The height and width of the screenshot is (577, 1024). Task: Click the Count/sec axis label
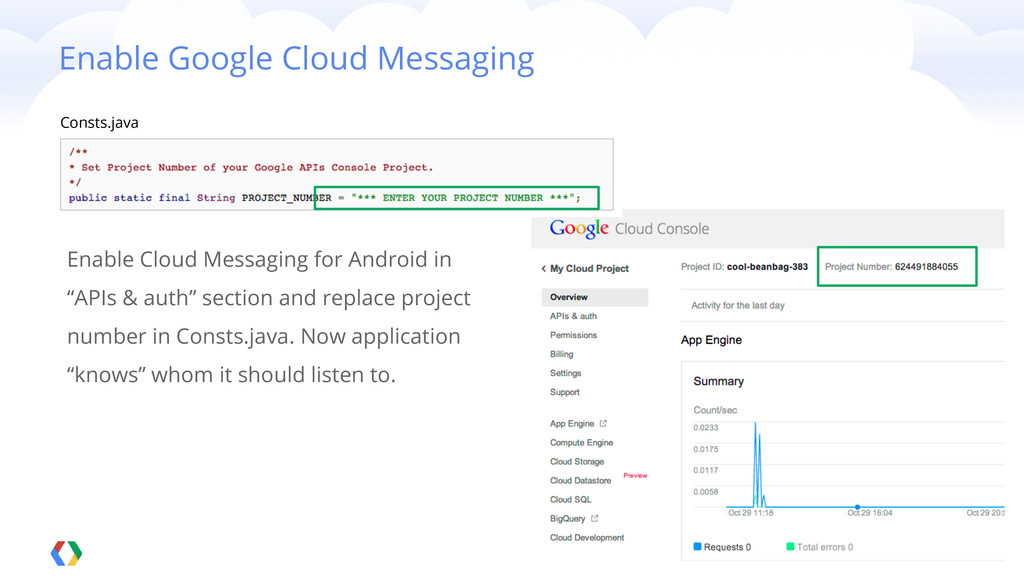click(714, 410)
